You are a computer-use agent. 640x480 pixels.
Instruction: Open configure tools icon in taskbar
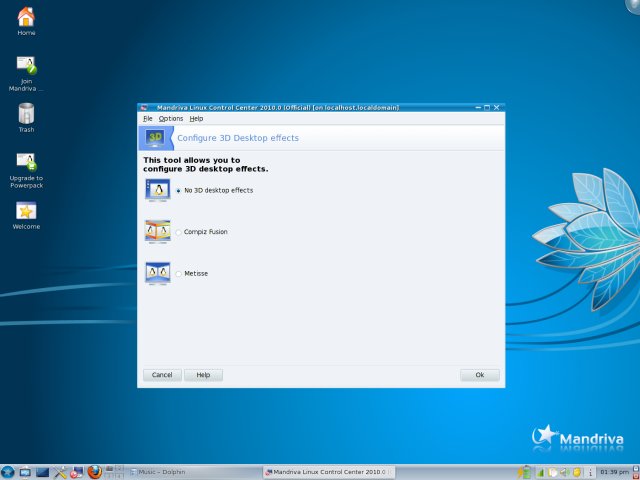pos(59,472)
